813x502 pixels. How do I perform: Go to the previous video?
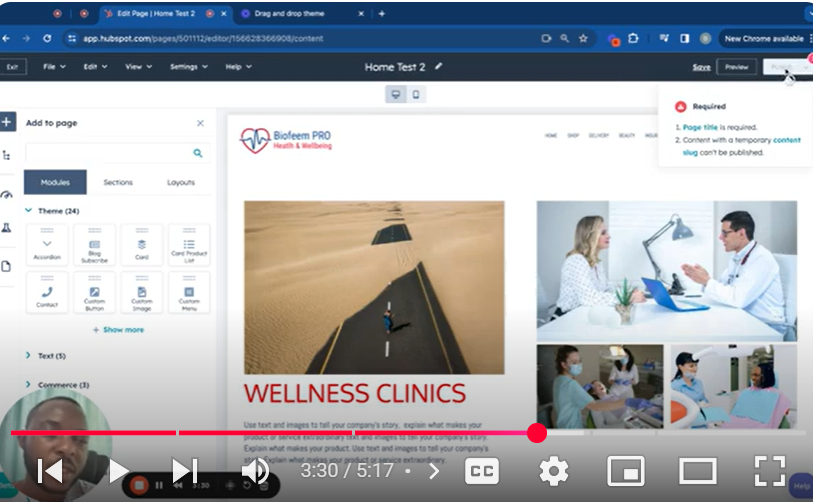point(50,471)
